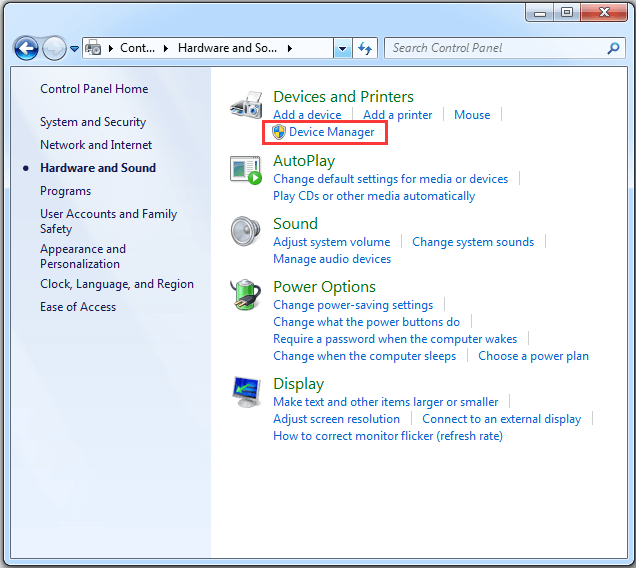
Task: Click Add a device link
Action: [x=307, y=115]
